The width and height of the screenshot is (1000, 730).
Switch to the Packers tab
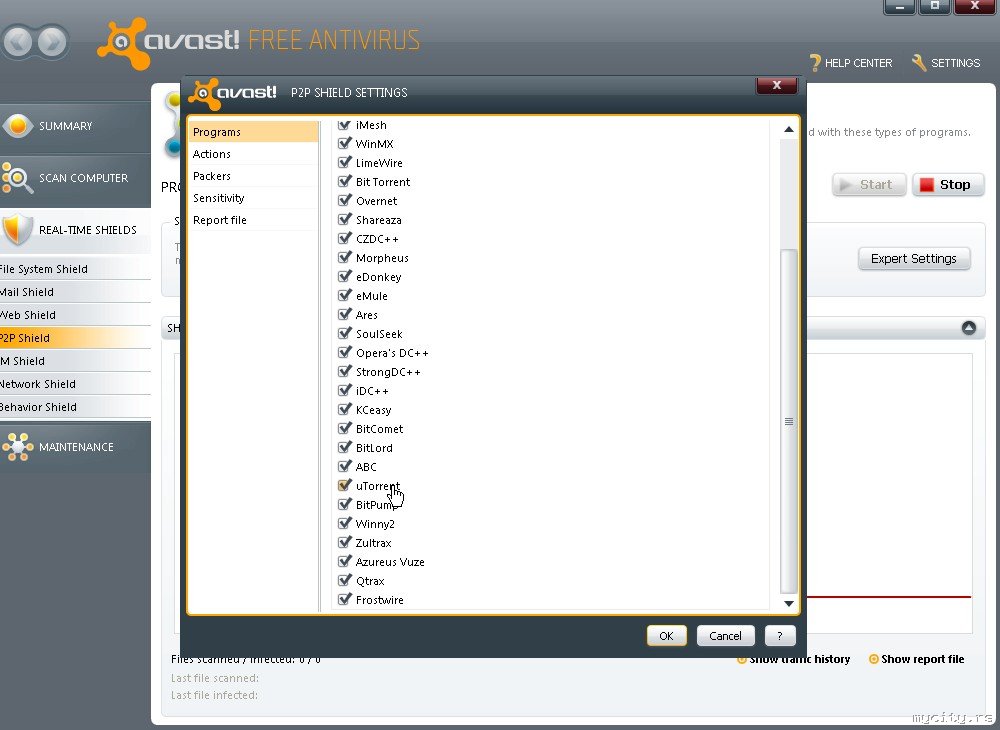pyautogui.click(x=253, y=176)
